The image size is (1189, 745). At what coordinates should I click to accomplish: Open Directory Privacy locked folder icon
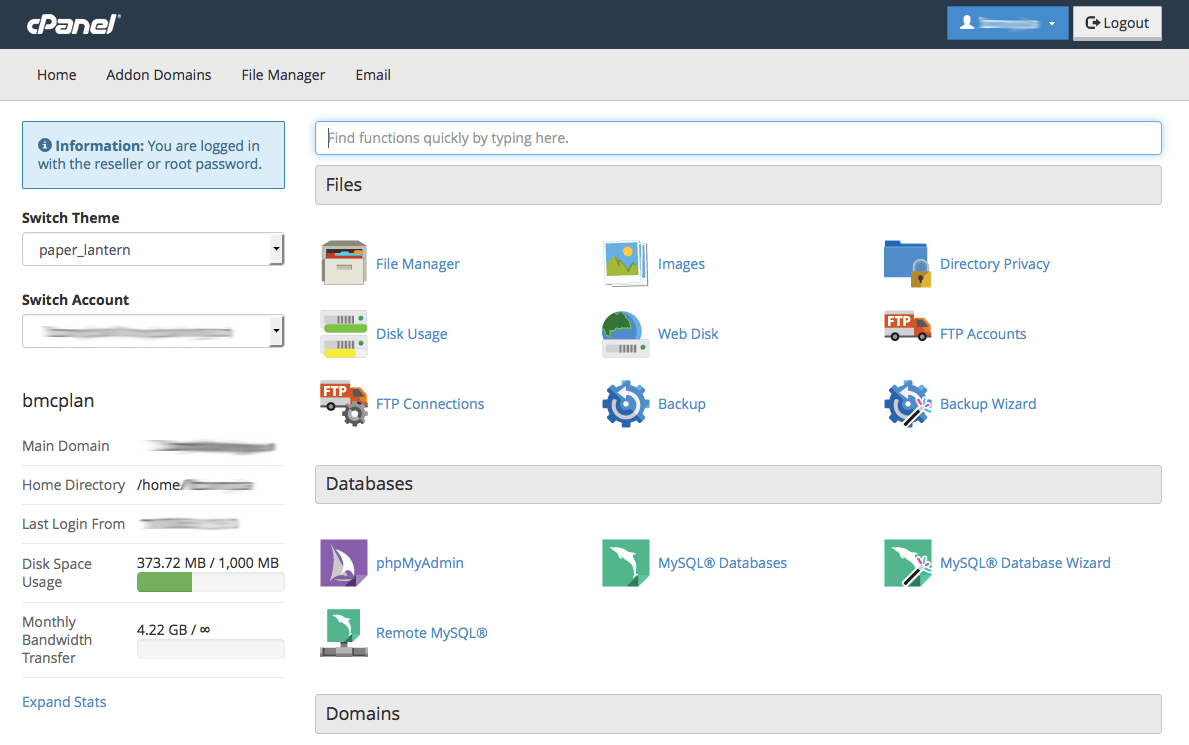[x=908, y=263]
